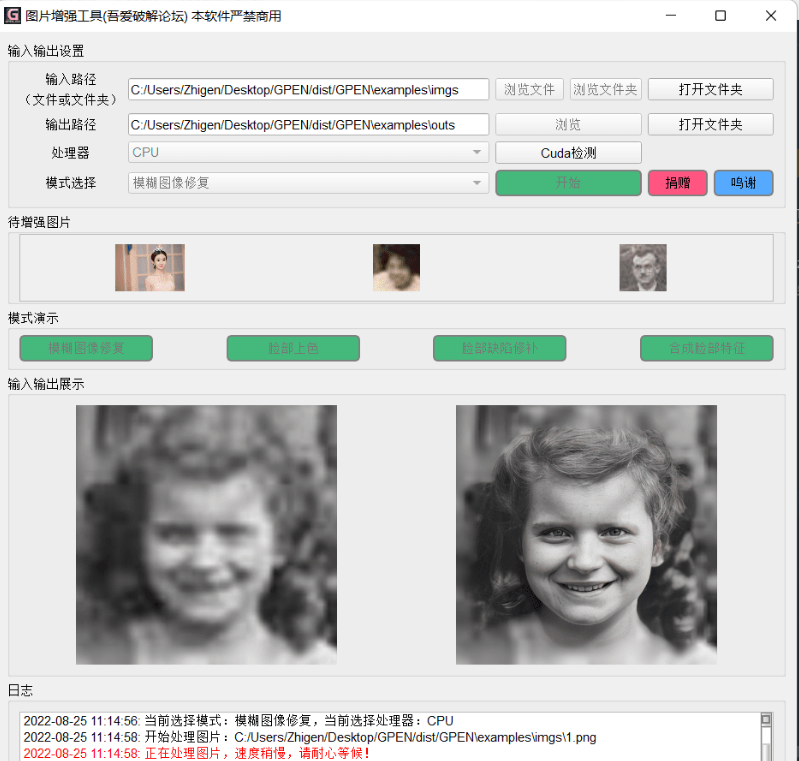Select the old man portrait thumbnail
The image size is (799, 761).
click(x=642, y=267)
